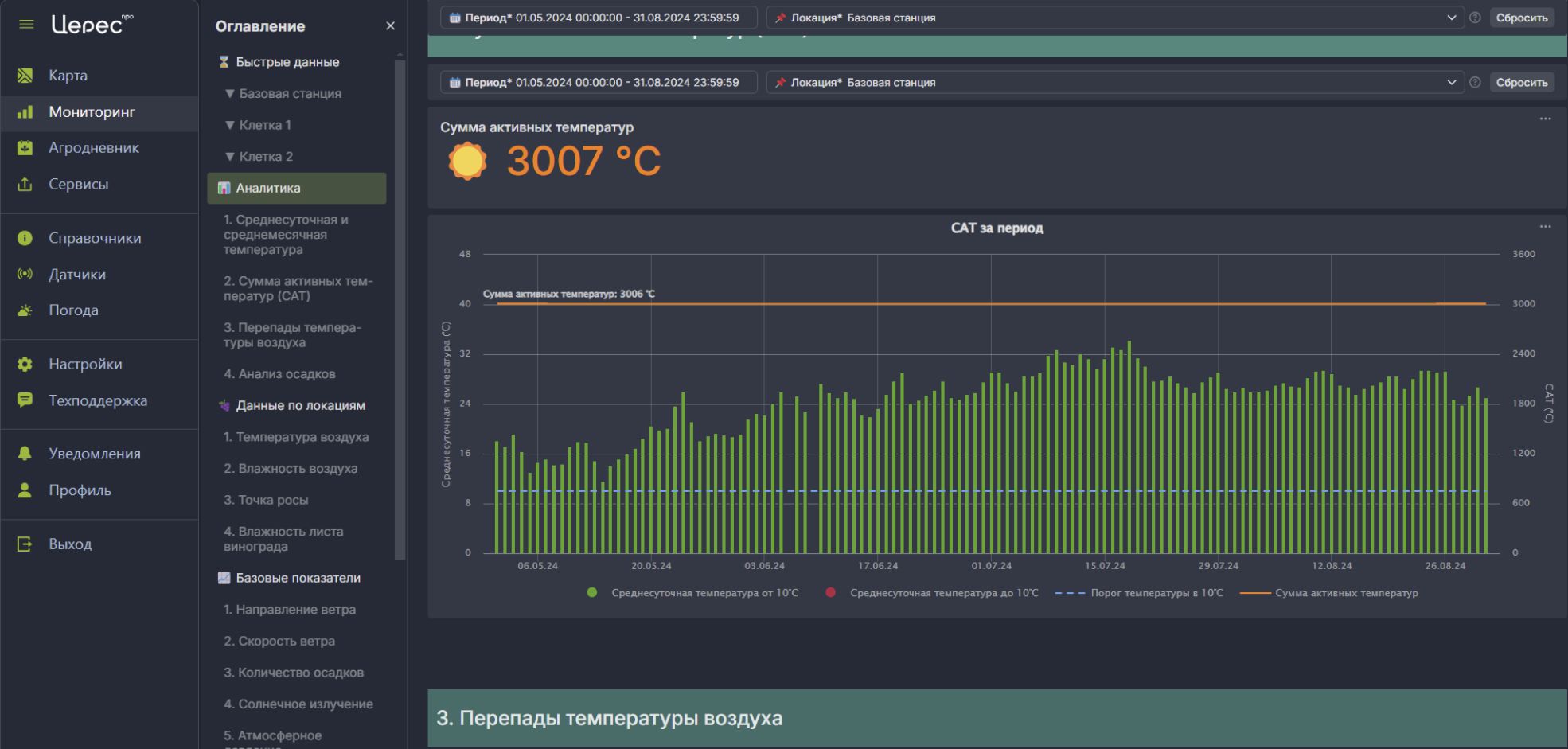
Task: Expand Клетка 2 in the table of contents
Action: point(259,157)
